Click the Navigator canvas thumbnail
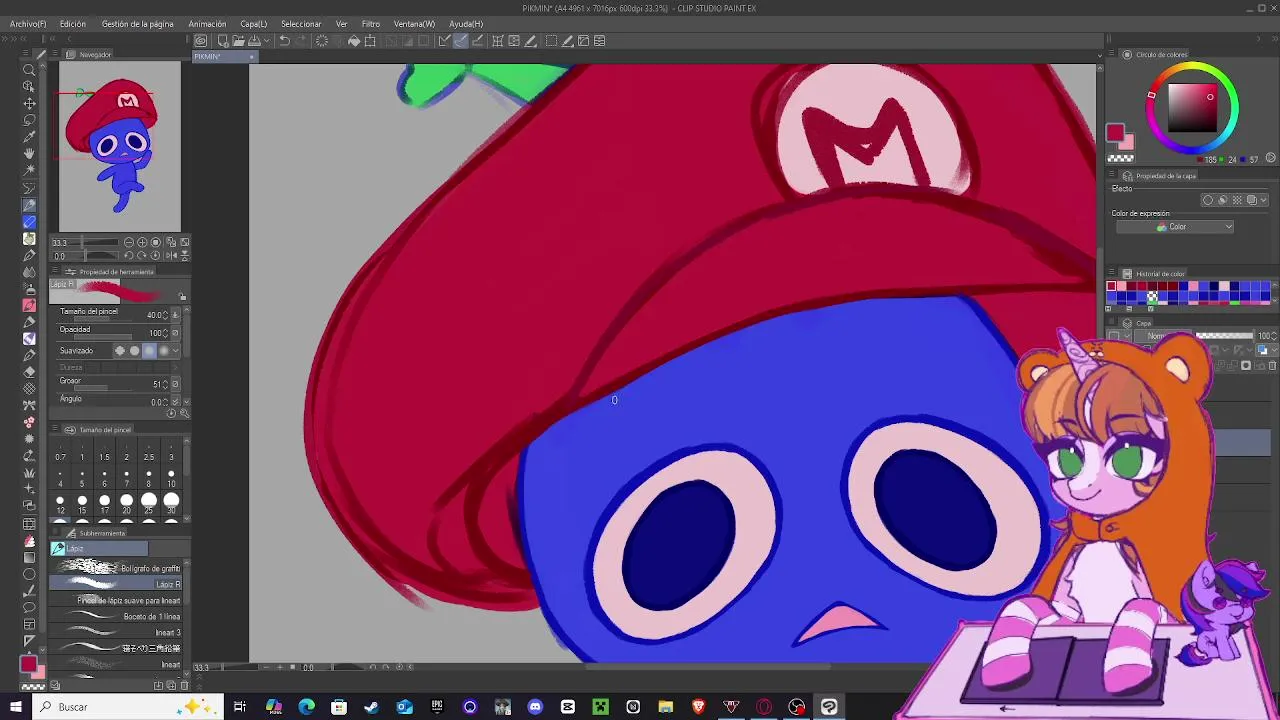Viewport: 1280px width, 720px height. pyautogui.click(x=120, y=147)
